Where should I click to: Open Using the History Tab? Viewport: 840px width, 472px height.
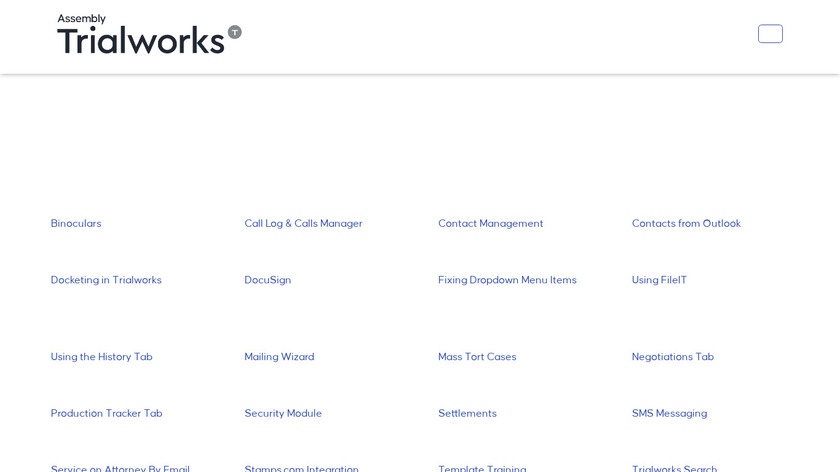pyautogui.click(x=102, y=357)
